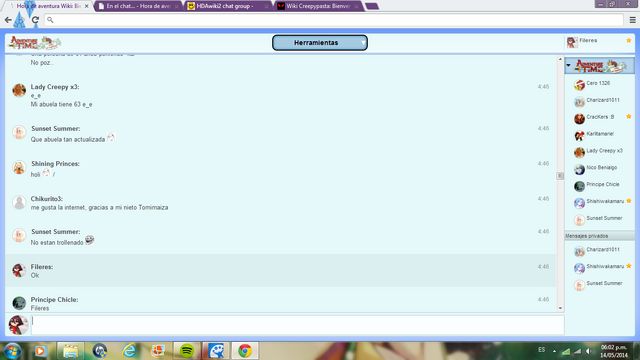Click the trollface emoticon in Sunset Summer message
This screenshot has height=360, width=640.
point(89,240)
